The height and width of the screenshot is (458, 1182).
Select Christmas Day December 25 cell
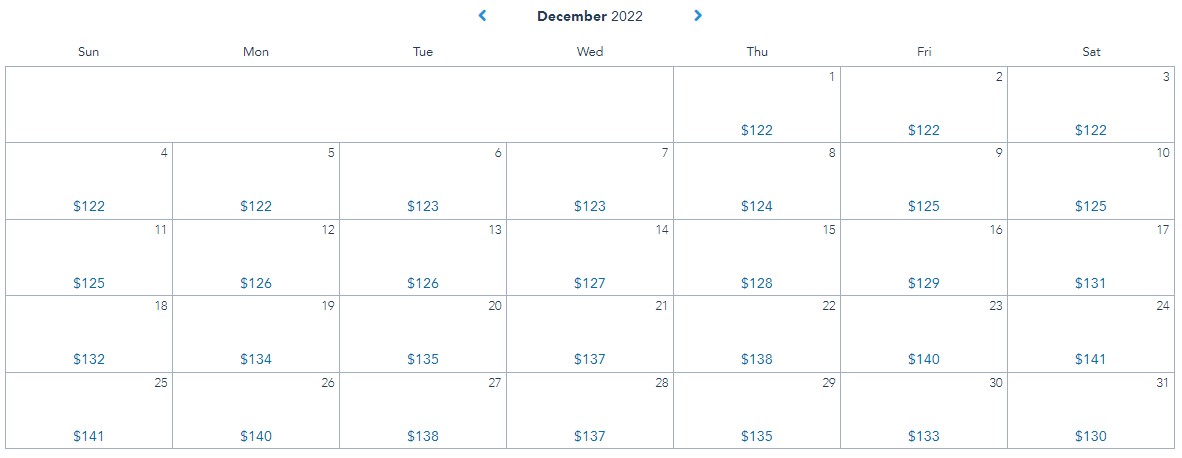coord(89,411)
